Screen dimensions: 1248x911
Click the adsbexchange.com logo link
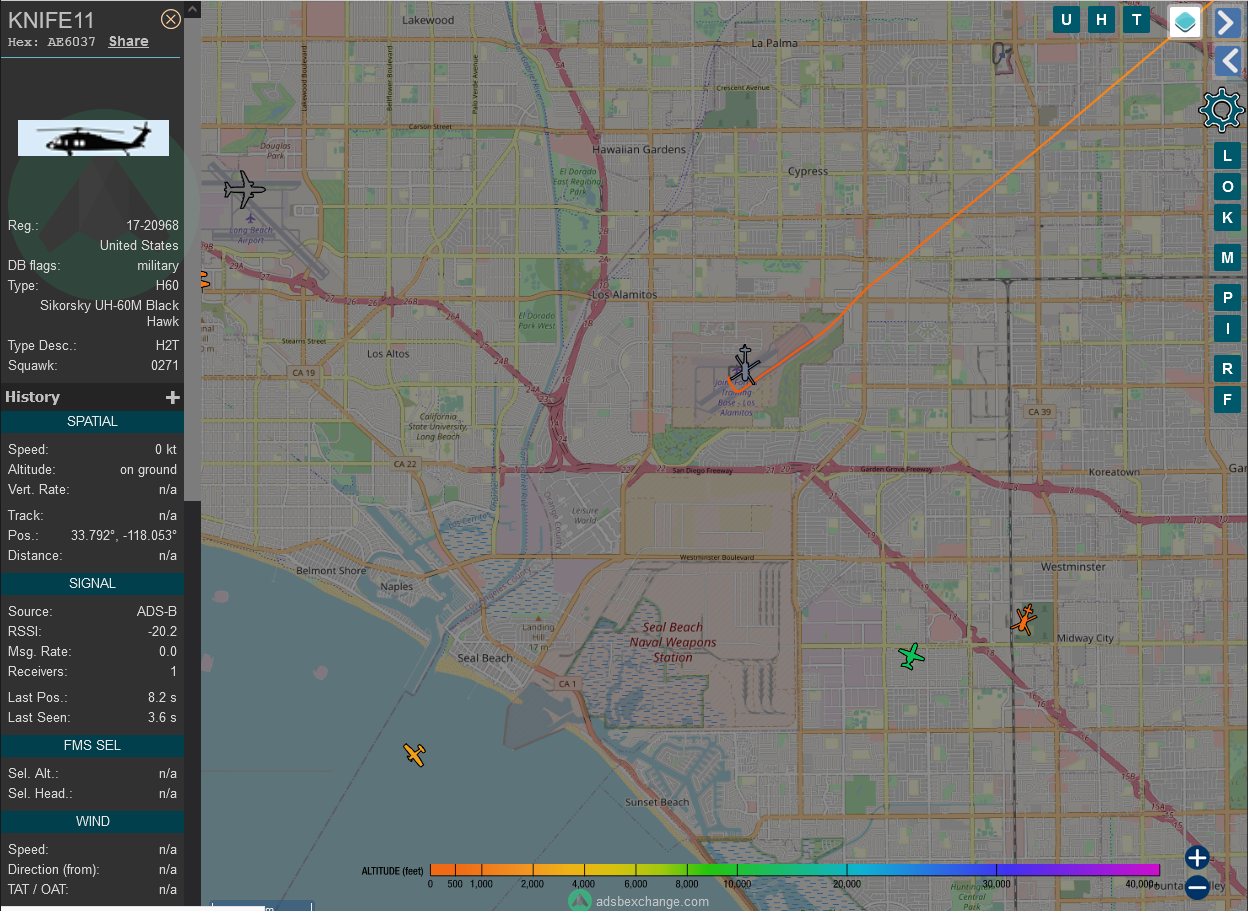tap(639, 900)
